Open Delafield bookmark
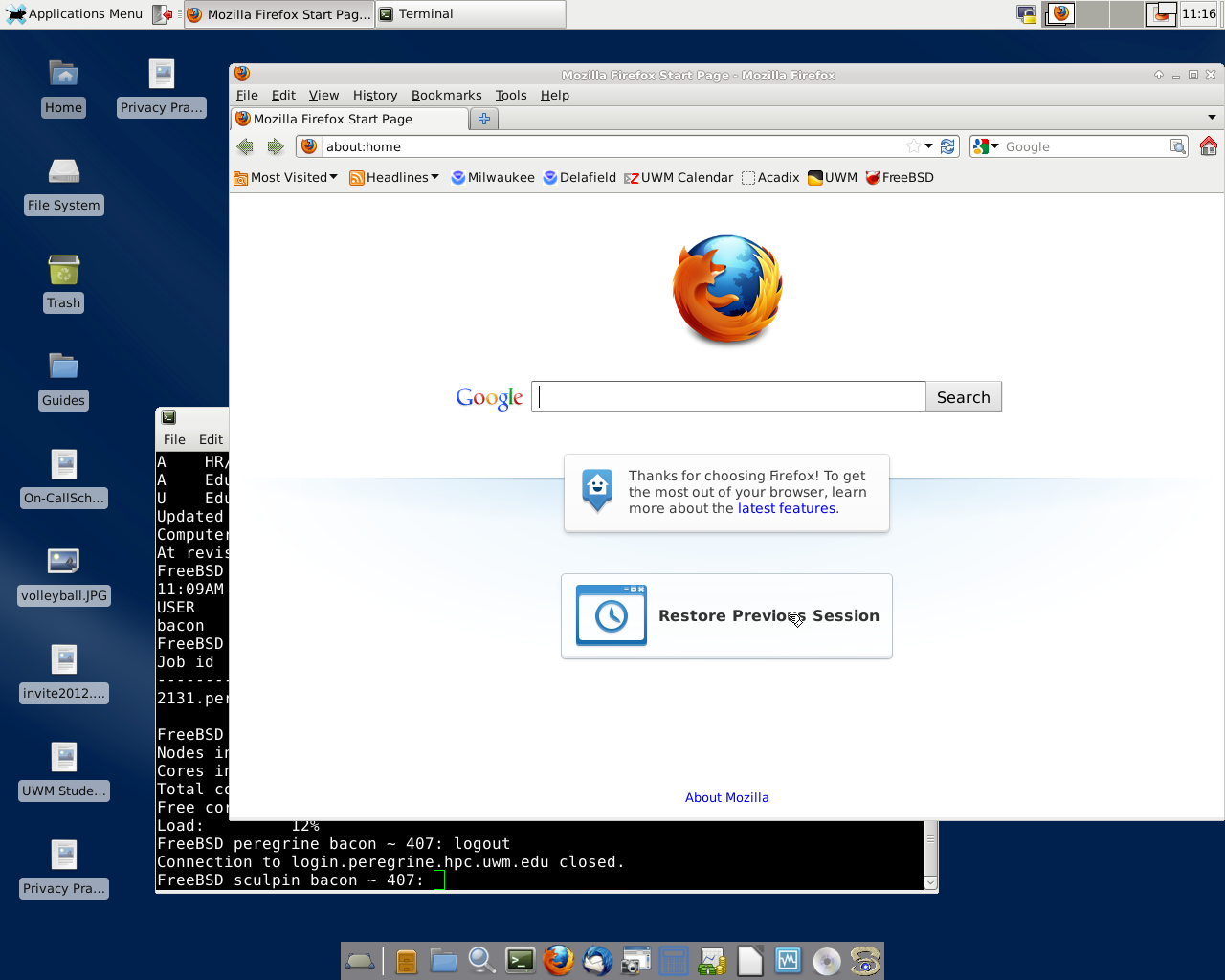The image size is (1225, 980). pos(580,177)
